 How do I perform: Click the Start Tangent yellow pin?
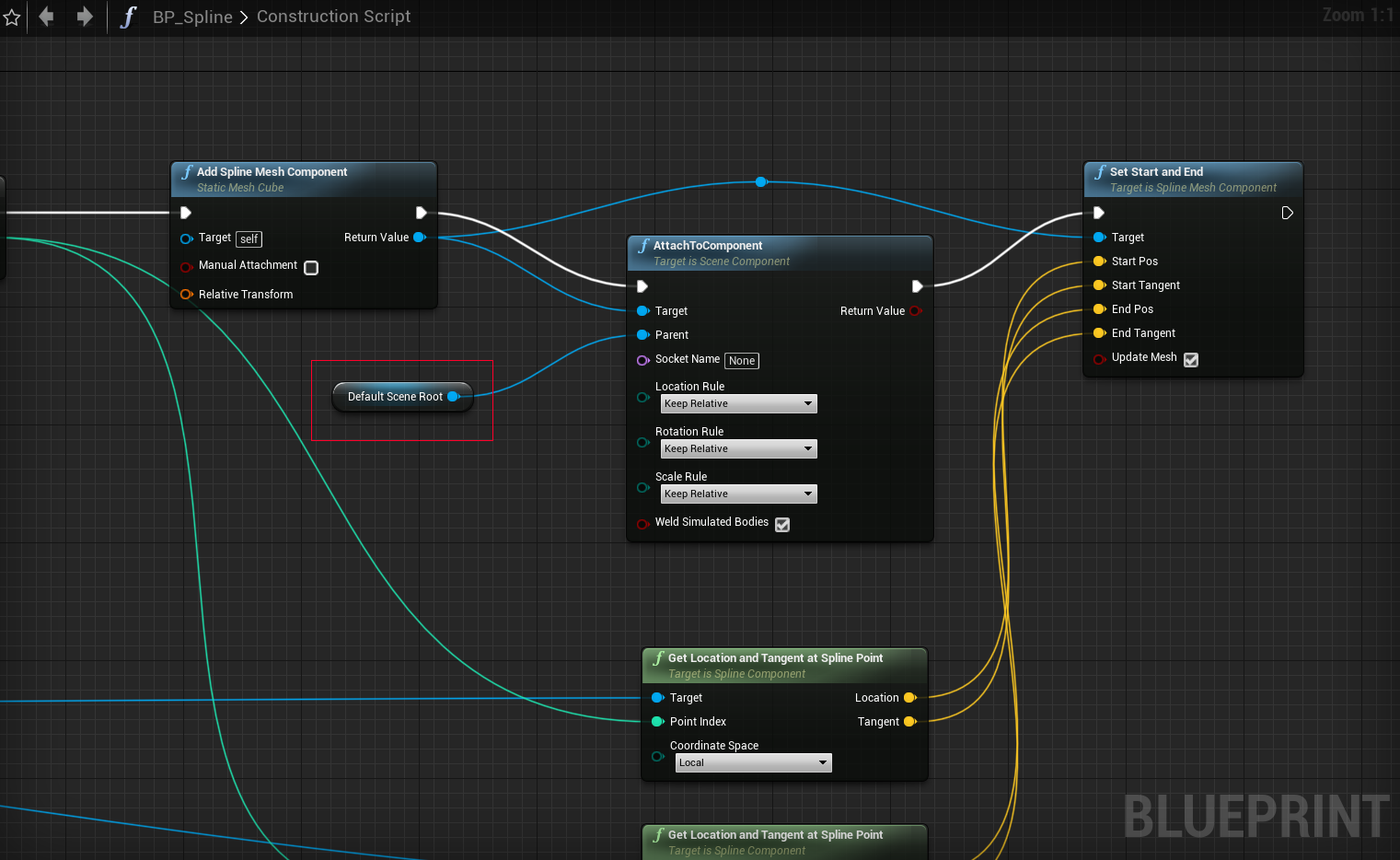click(x=1099, y=285)
